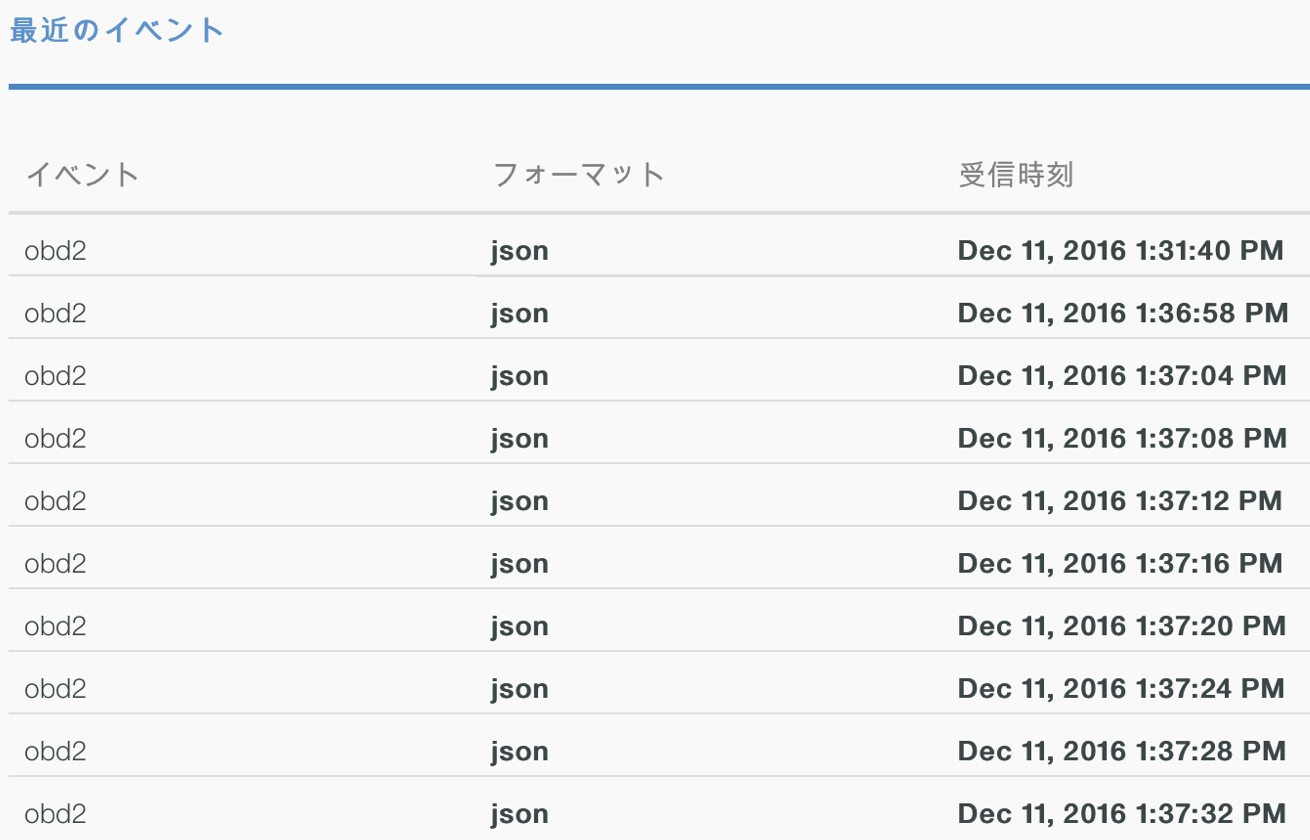
Task: Open json format of 1:37:28 PM row
Action: 519,753
